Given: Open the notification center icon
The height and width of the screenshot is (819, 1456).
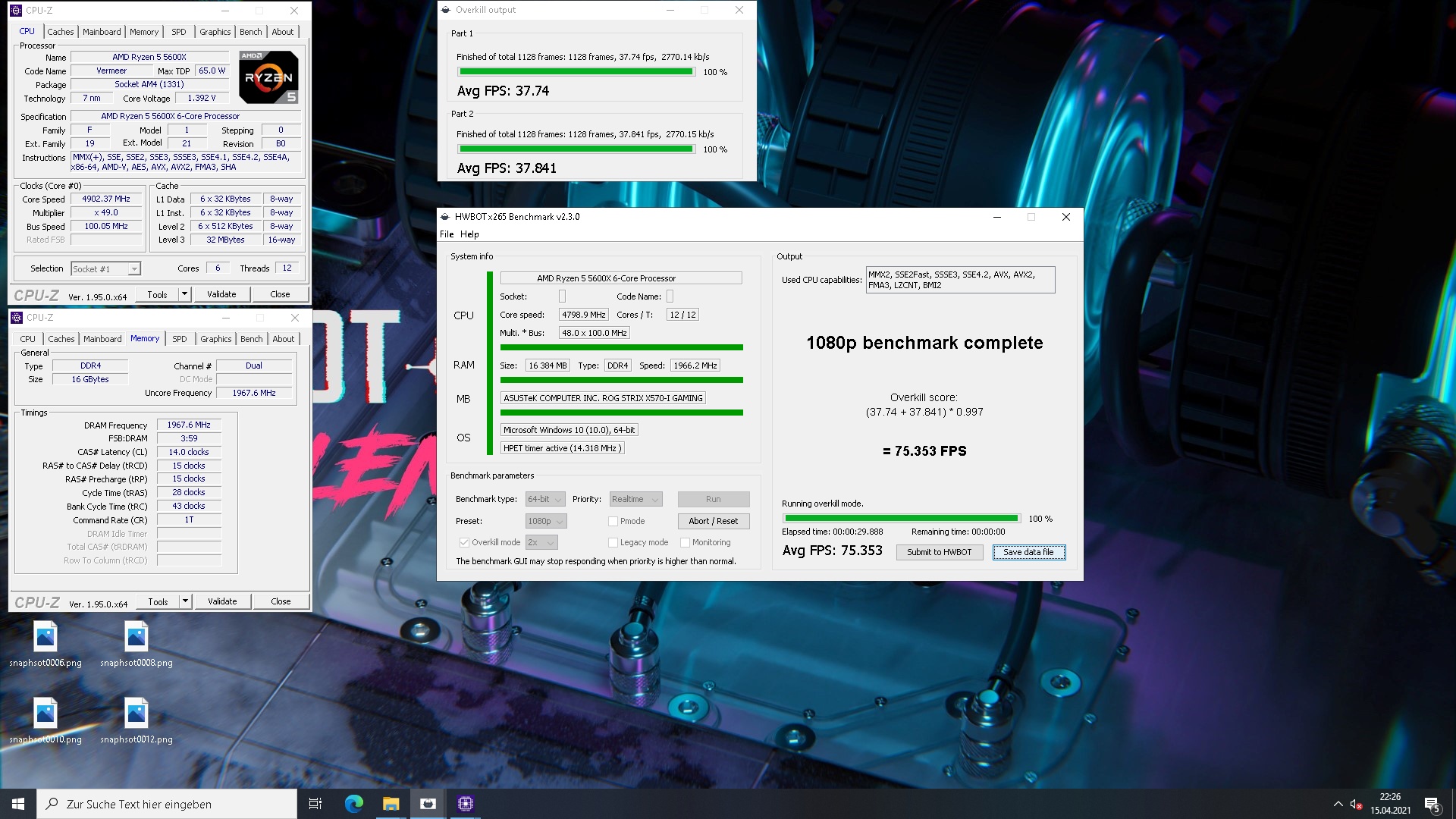Looking at the screenshot, I should pyautogui.click(x=1432, y=804).
